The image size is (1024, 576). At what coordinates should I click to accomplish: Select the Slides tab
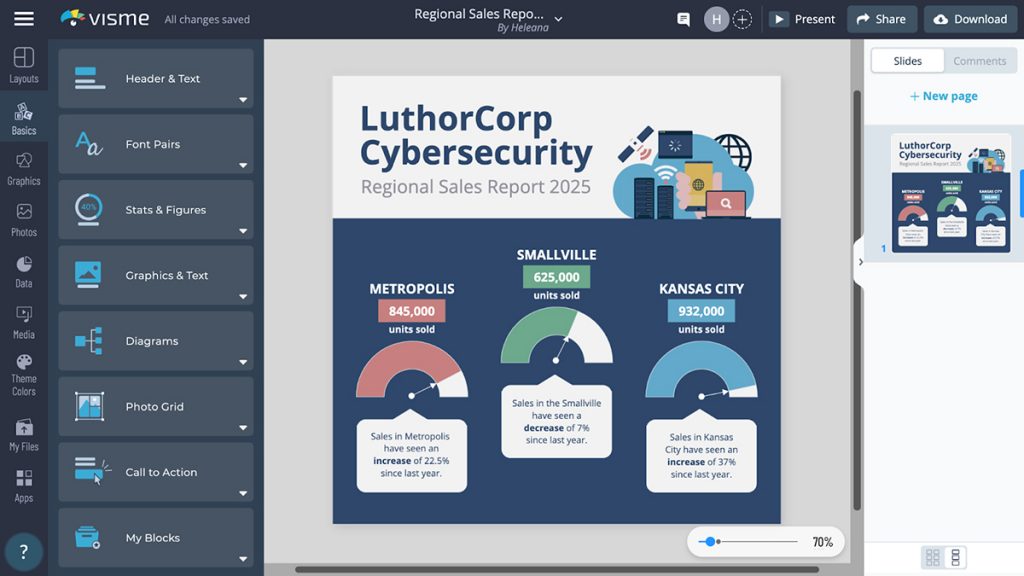tap(907, 61)
